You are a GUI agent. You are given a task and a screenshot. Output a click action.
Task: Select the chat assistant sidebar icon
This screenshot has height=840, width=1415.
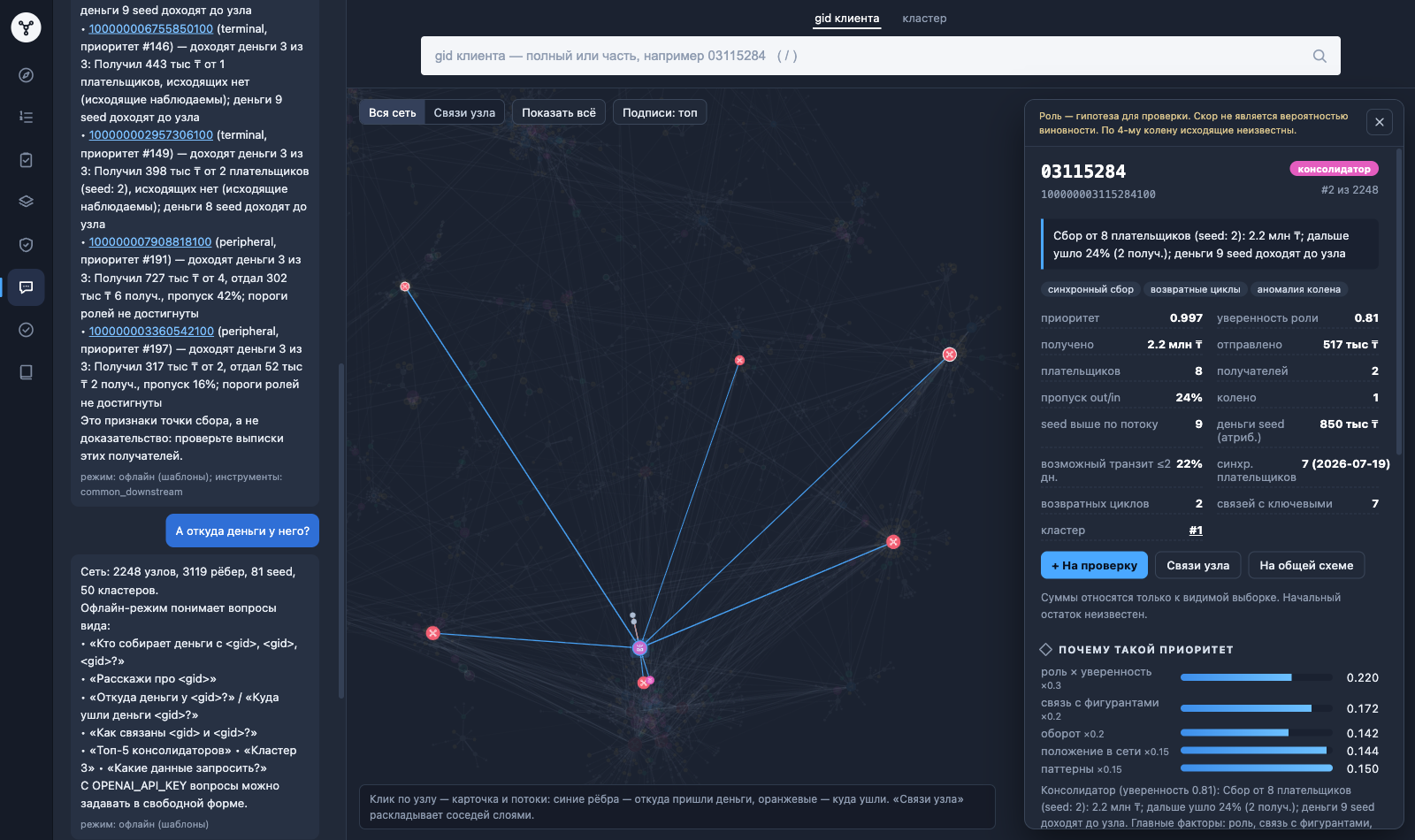tap(26, 287)
